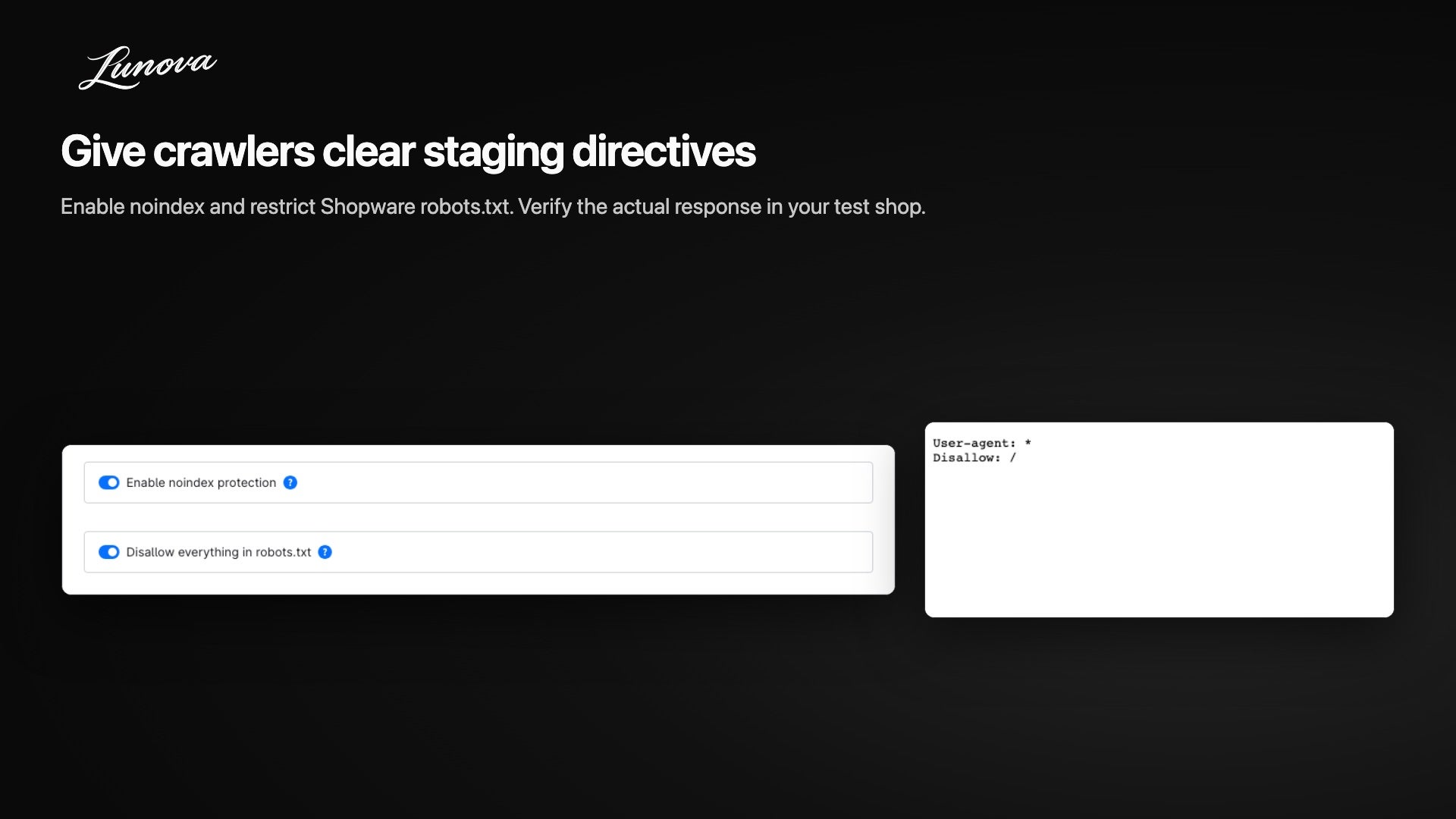Click the Disallow: / line in preview
1456x819 pixels.
click(x=974, y=457)
